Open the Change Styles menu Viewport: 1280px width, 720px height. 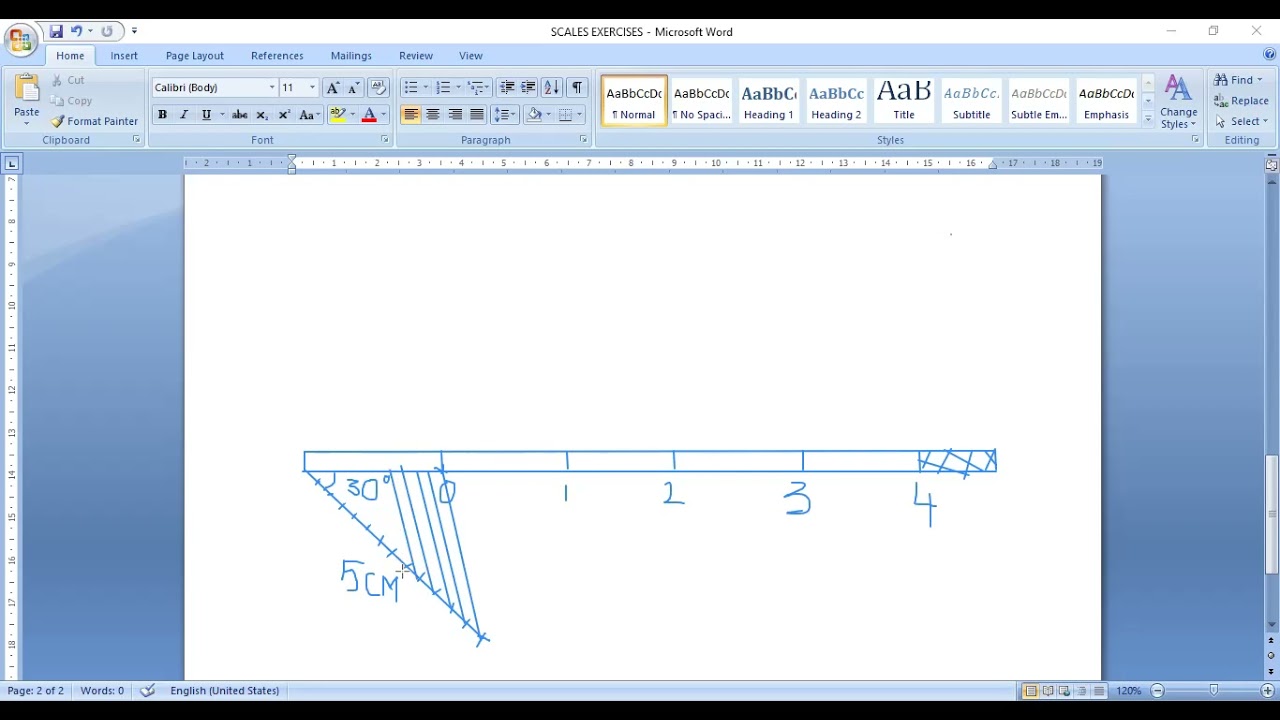pos(1179,102)
